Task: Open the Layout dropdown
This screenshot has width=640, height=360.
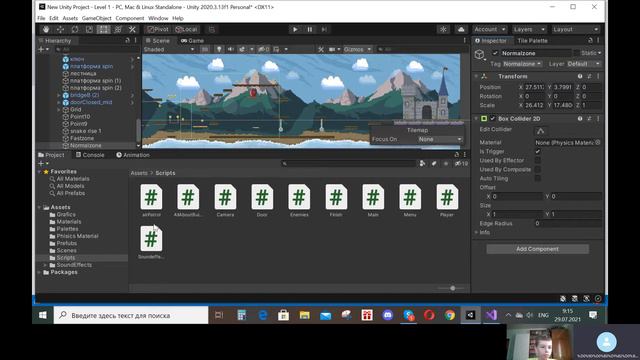Action: 576,29
